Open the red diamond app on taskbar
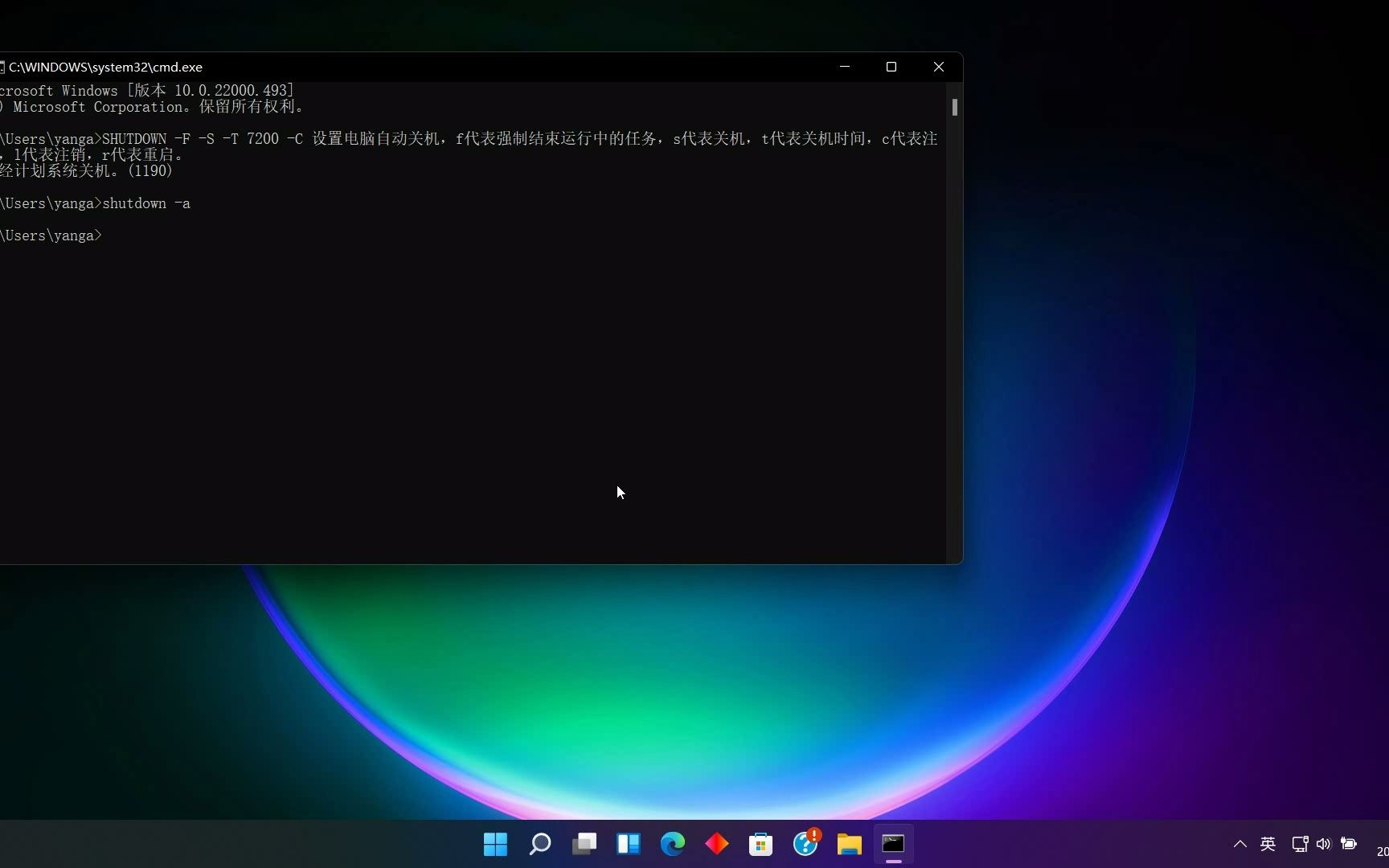Viewport: 1389px width, 868px height. [x=717, y=844]
